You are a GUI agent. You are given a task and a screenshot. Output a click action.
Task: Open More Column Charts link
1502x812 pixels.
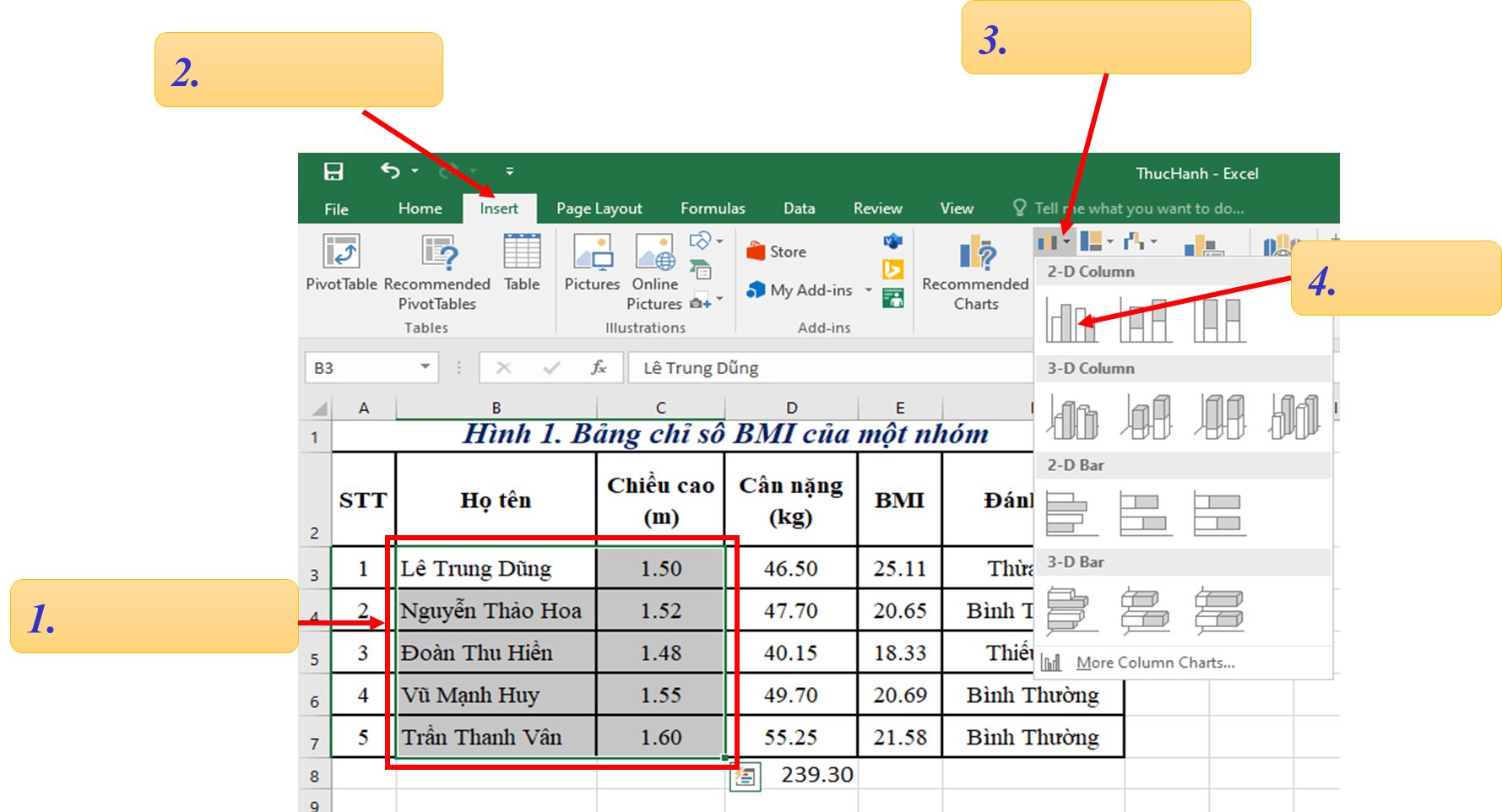point(1155,663)
